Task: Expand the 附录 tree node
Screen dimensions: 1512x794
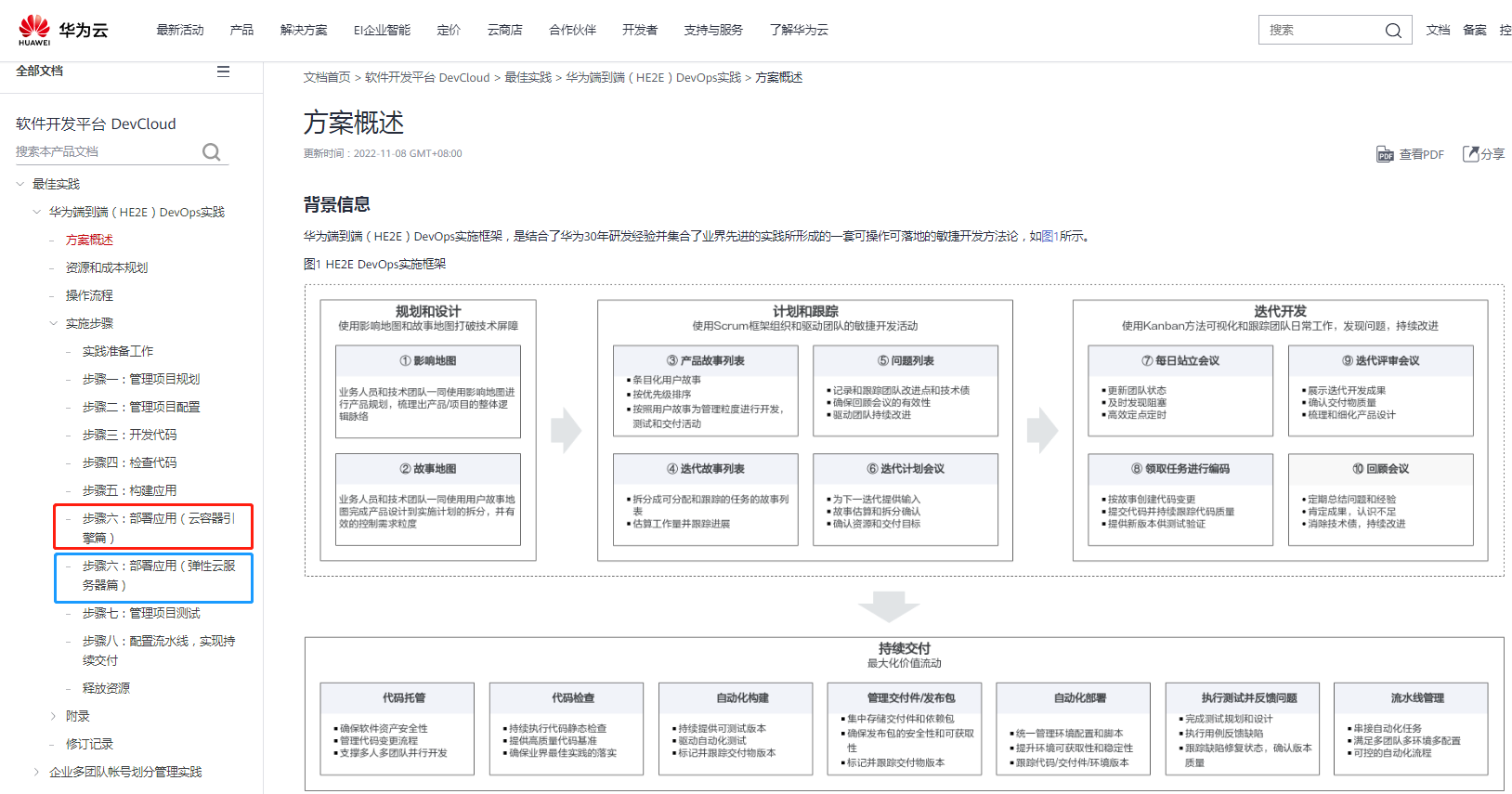Action: [54, 716]
